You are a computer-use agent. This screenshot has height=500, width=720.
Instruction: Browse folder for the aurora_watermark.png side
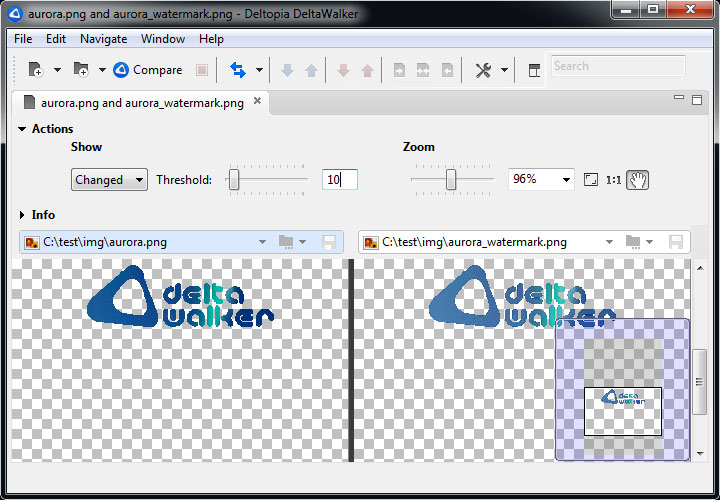point(633,242)
